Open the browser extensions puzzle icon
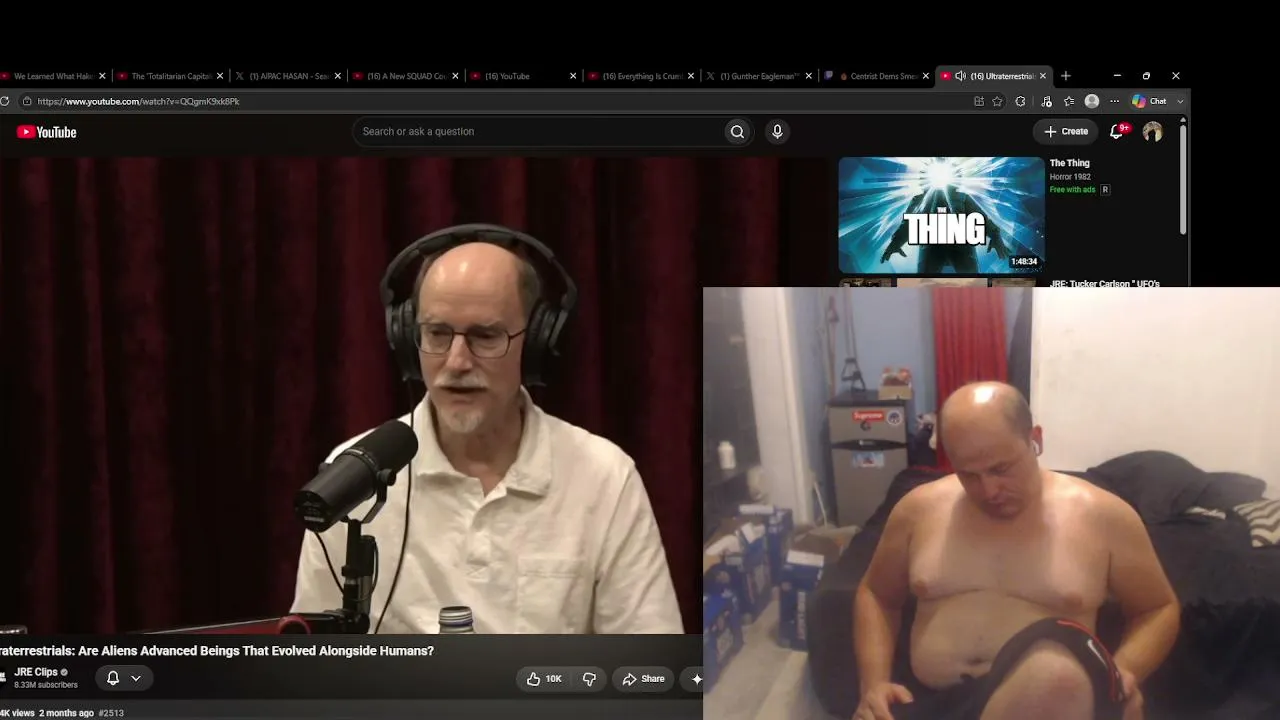Viewport: 1280px width, 720px height. (1020, 101)
